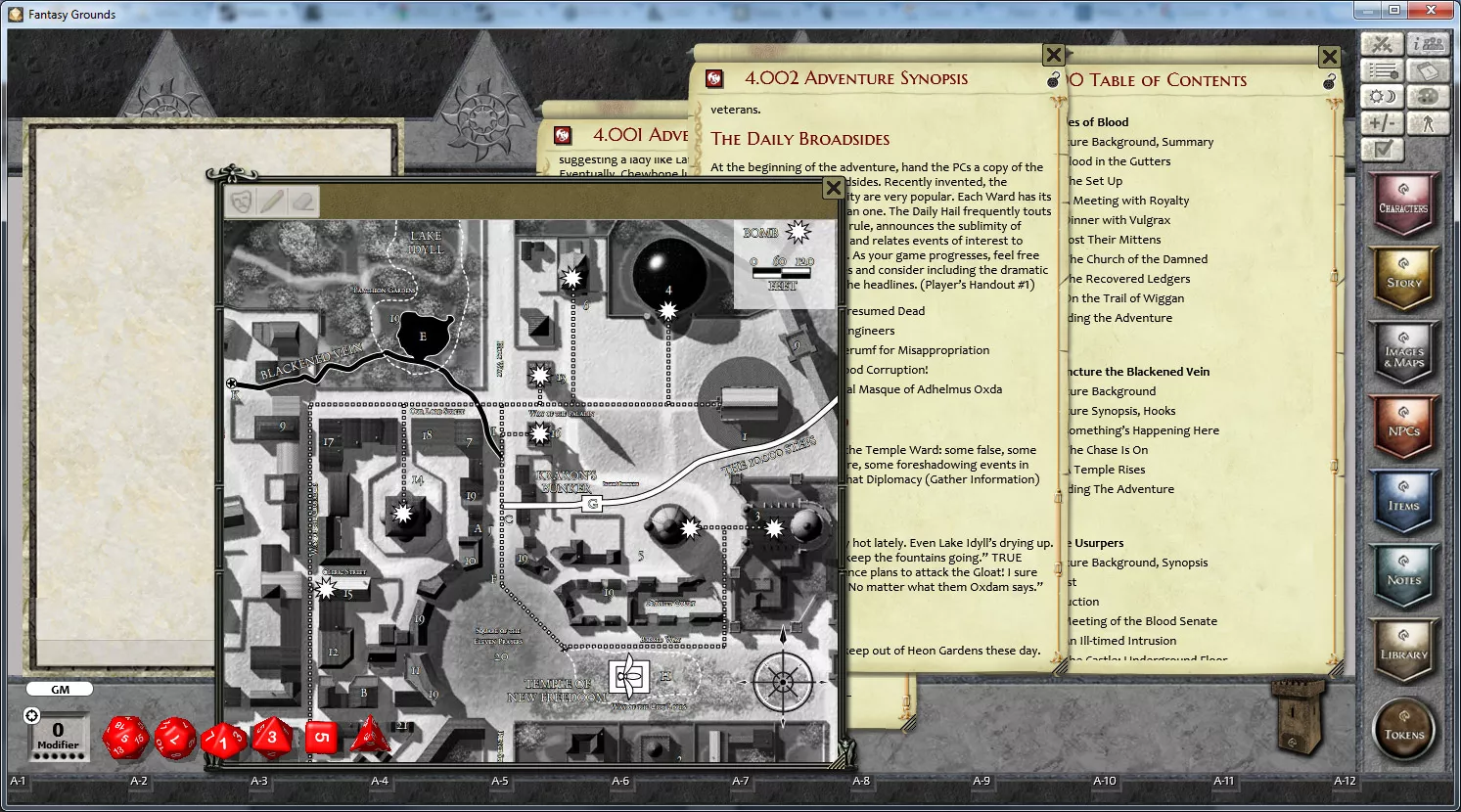Viewport: 1461px width, 812px height.
Task: Open 'The Recovered Ledgers' contents link
Action: (x=1128, y=279)
